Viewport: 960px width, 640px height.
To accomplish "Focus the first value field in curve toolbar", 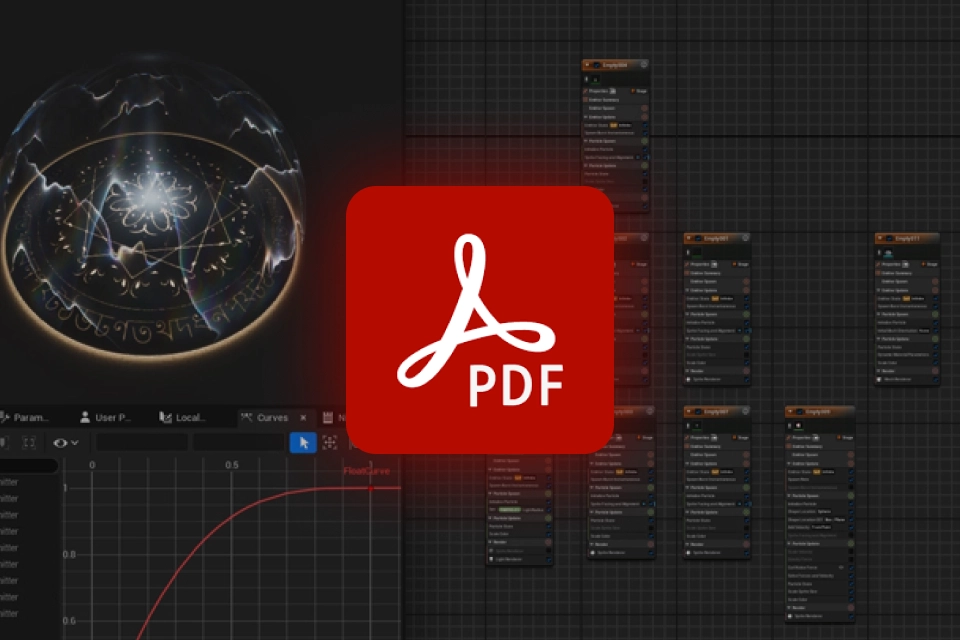I will [141, 442].
